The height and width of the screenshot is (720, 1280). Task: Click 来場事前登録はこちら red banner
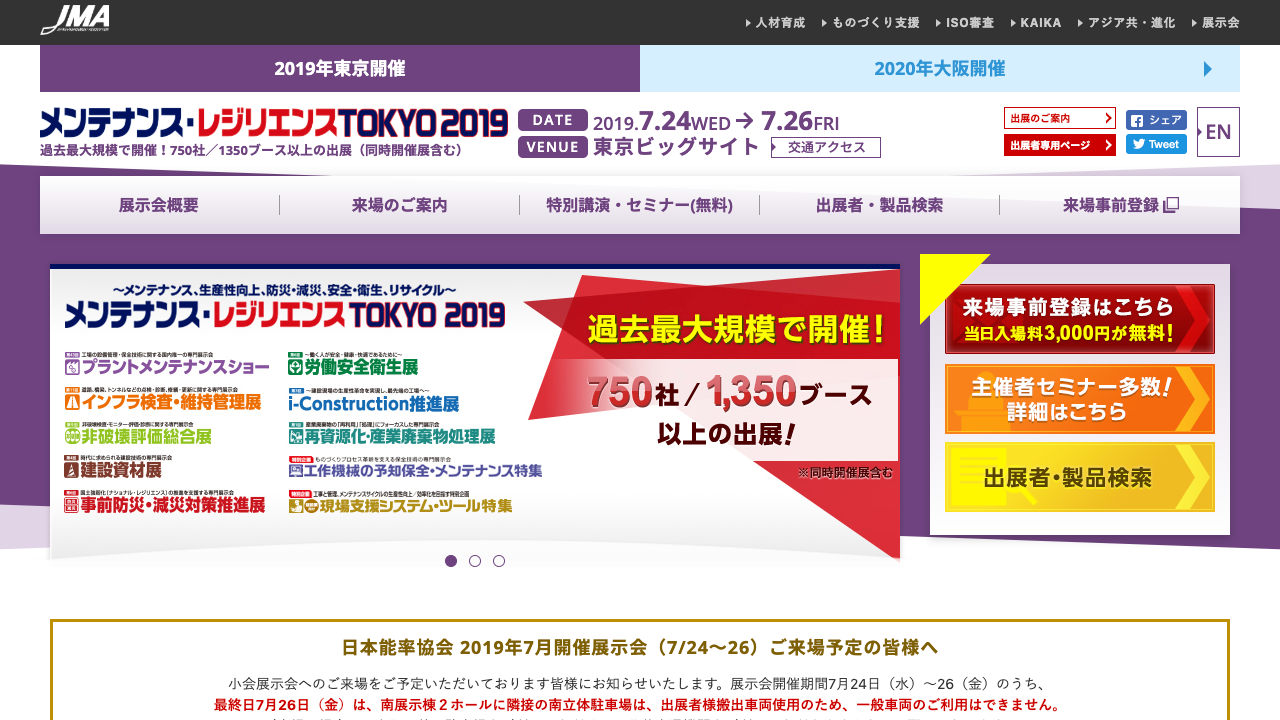pos(1080,319)
